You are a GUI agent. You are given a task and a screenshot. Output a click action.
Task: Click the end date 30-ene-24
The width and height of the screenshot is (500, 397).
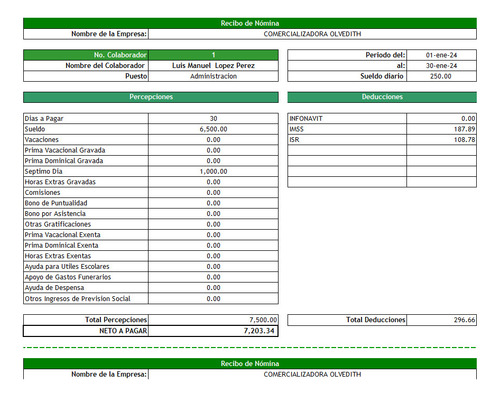(x=441, y=66)
